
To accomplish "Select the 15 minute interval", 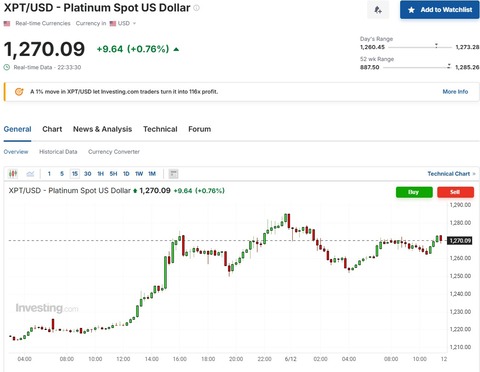I will coord(75,174).
